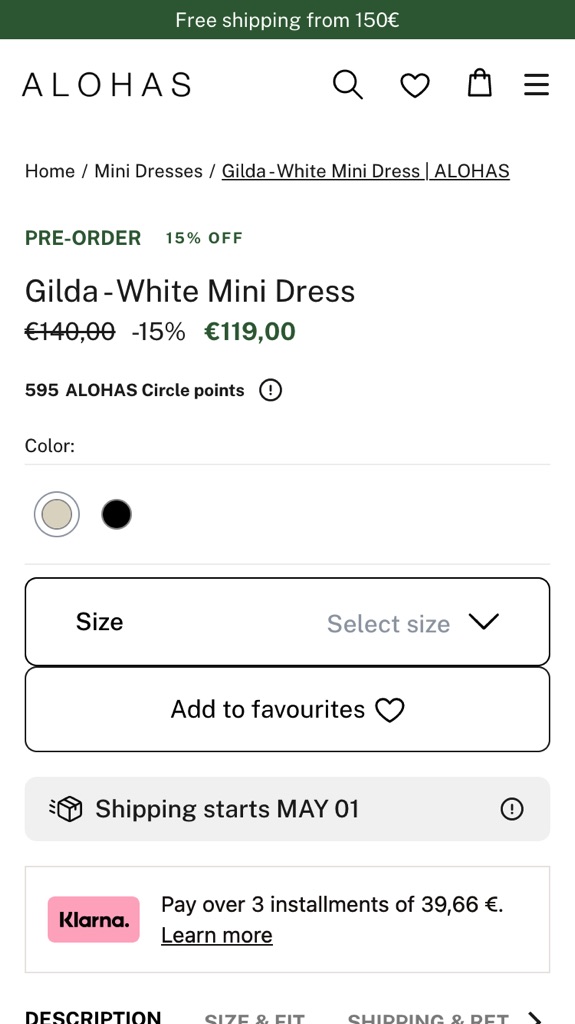
Task: Click the ALOHAS logo
Action: pos(107,85)
